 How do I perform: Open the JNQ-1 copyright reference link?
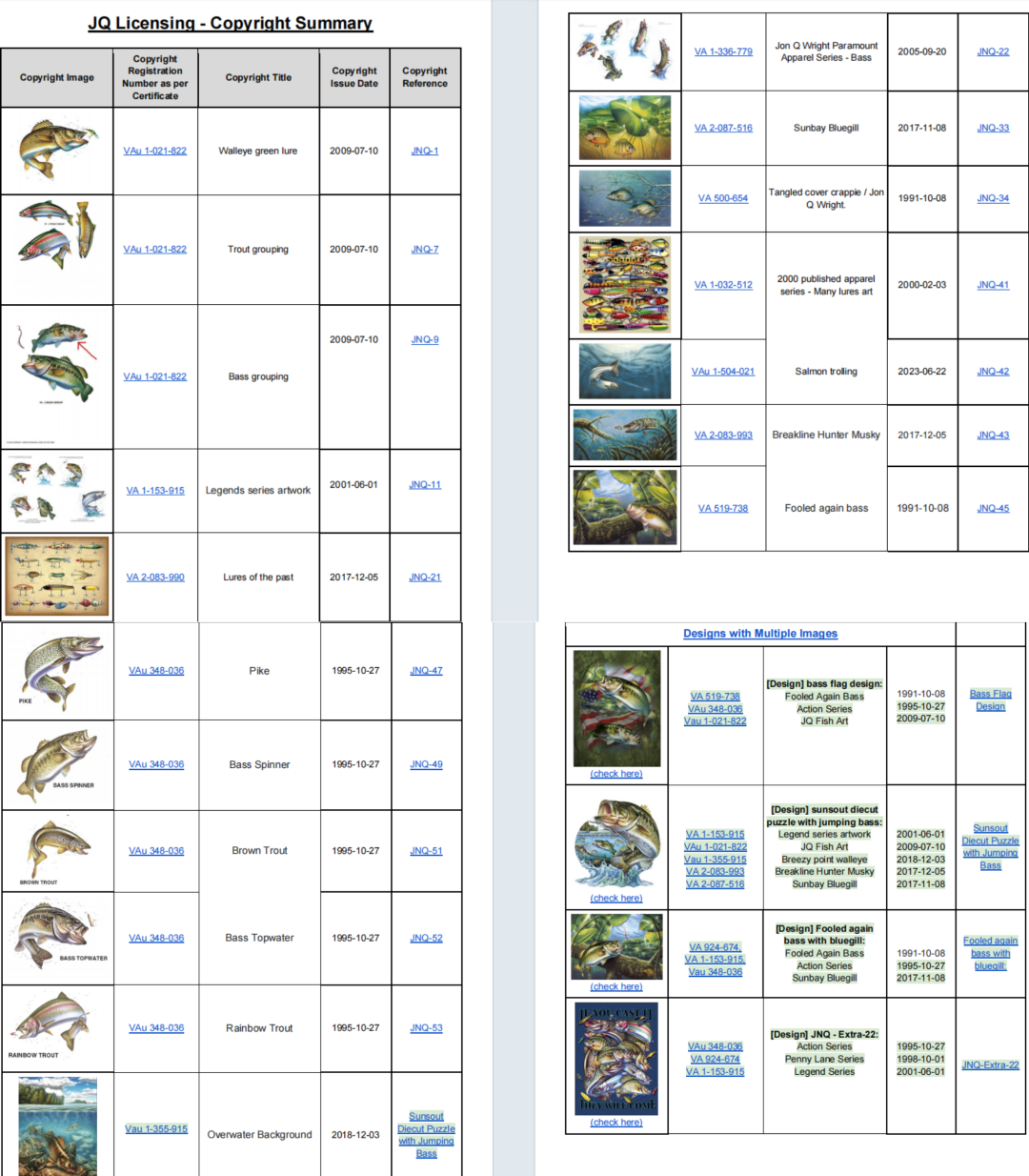pos(424,151)
